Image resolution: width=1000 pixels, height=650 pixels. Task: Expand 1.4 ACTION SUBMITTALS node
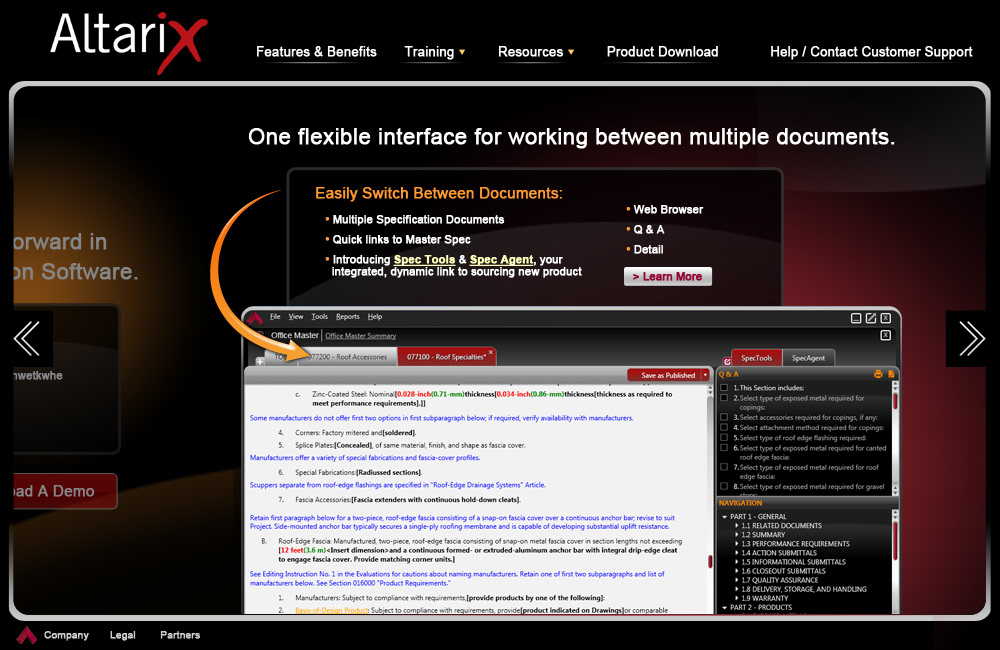737,553
